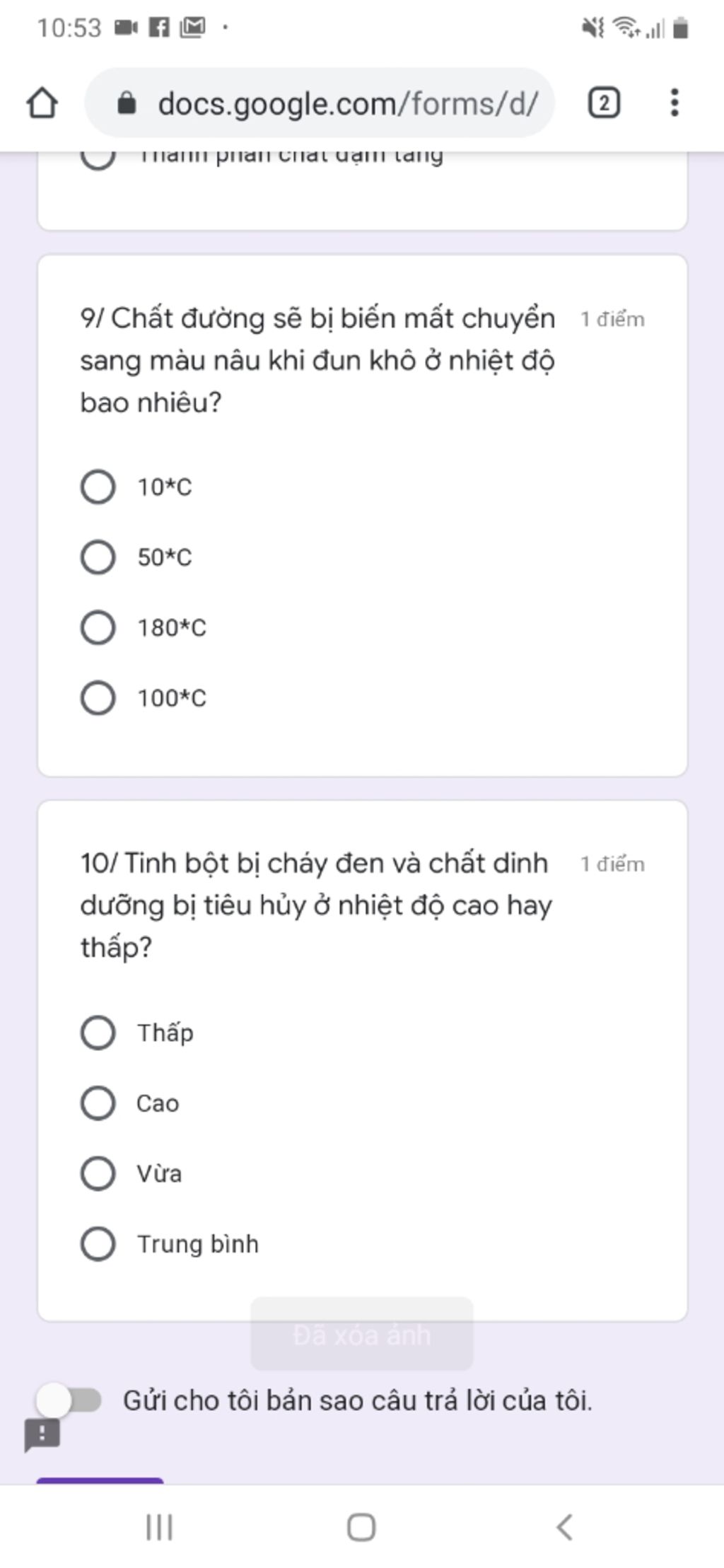Select the 50*C answer option
The width and height of the screenshot is (724, 1568).
point(98,557)
